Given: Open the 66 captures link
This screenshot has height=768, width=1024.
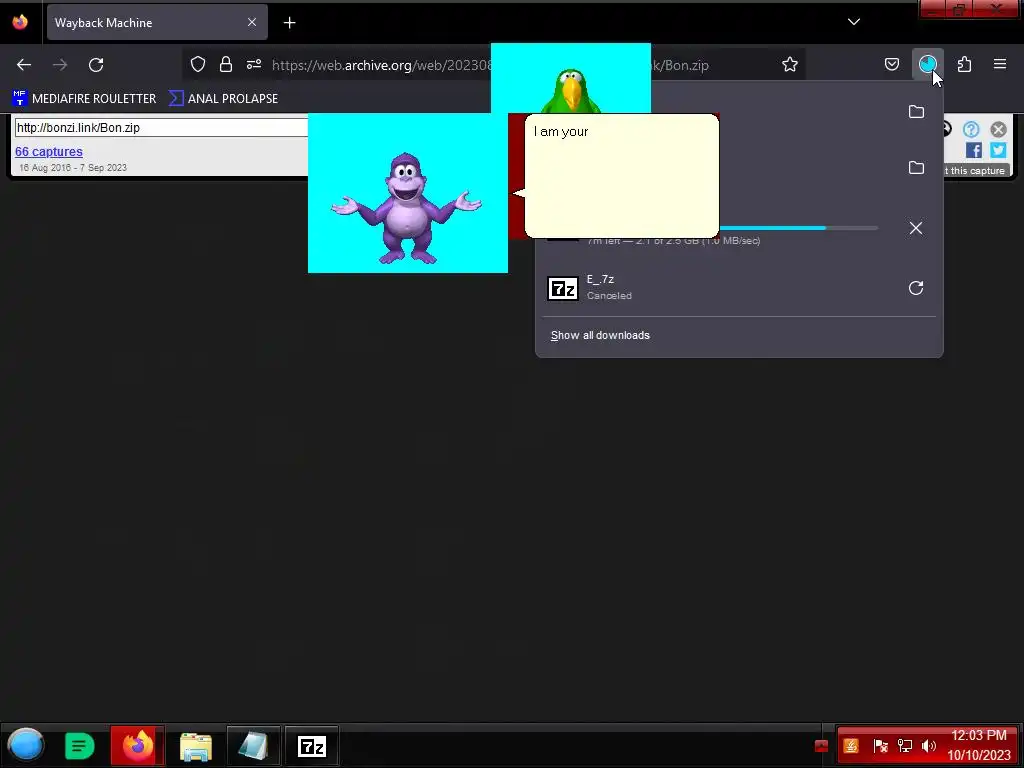Looking at the screenshot, I should pyautogui.click(x=49, y=152).
